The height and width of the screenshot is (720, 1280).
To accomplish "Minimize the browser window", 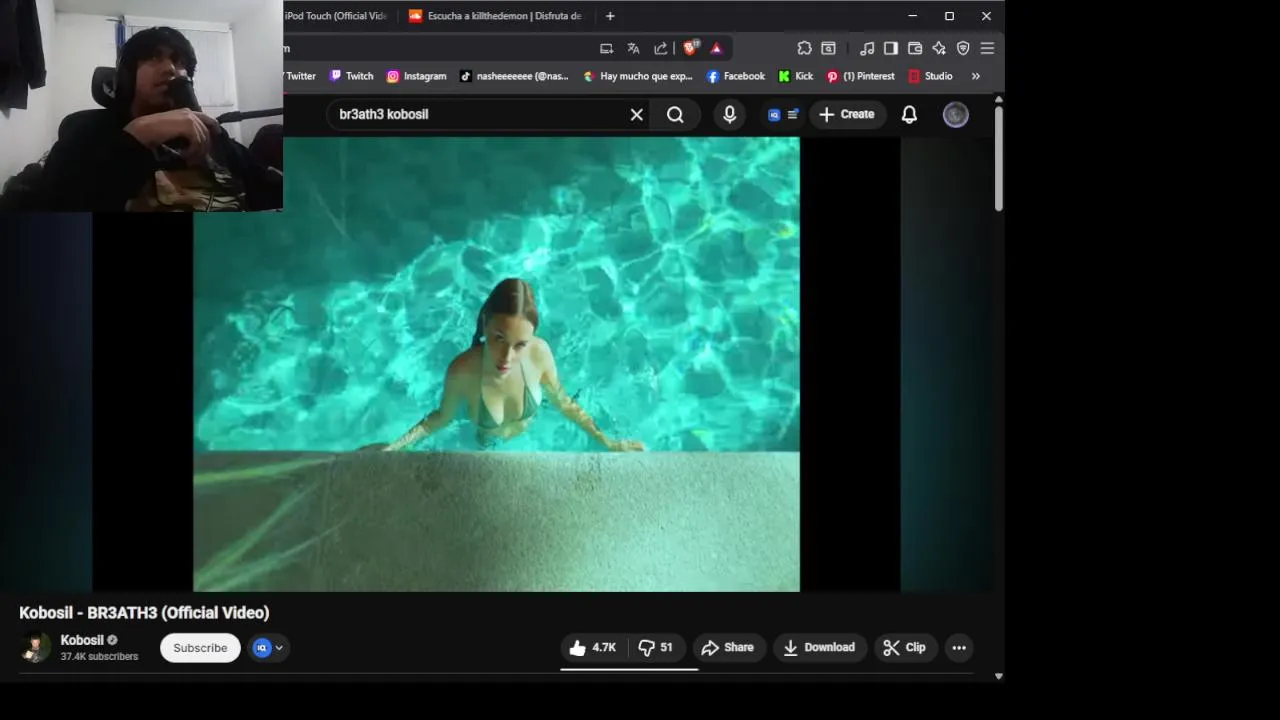I will click(x=912, y=16).
